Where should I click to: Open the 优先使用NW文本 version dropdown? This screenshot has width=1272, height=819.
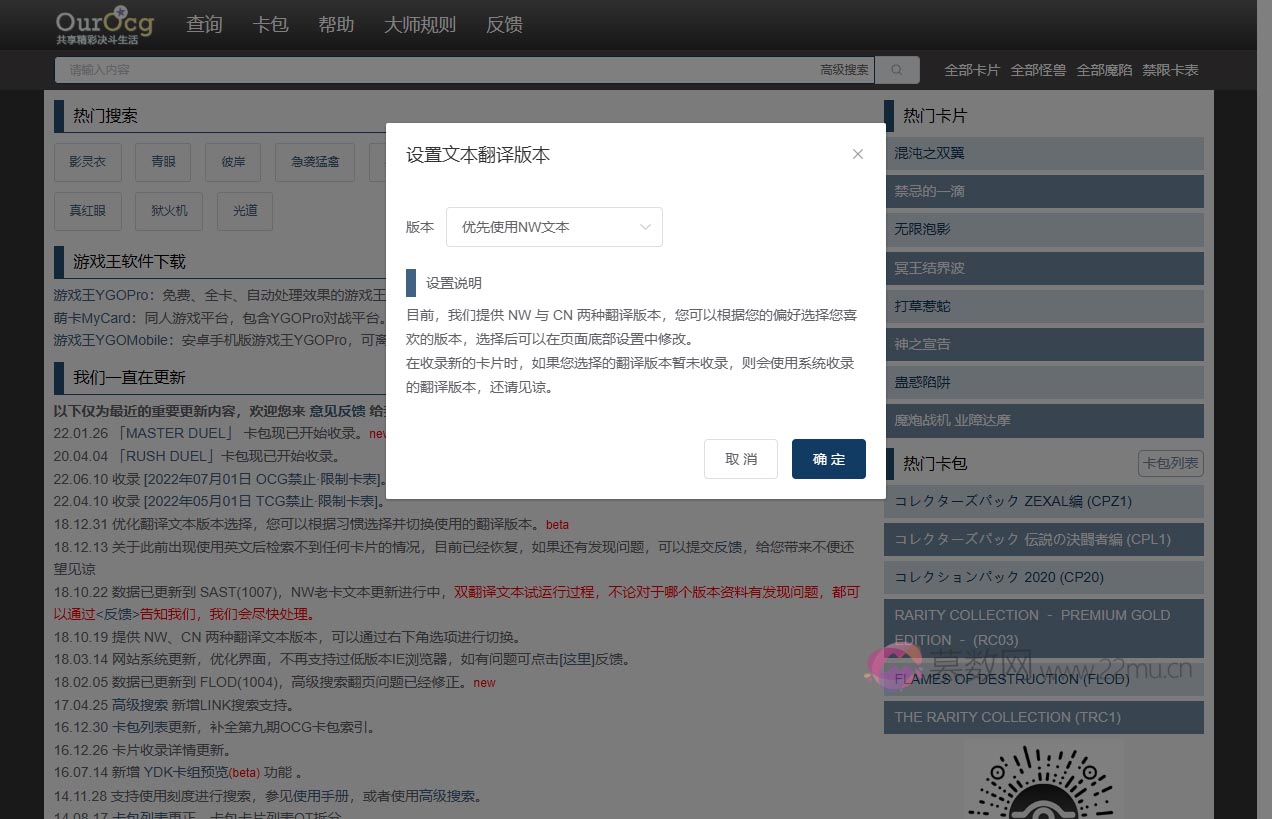[554, 227]
